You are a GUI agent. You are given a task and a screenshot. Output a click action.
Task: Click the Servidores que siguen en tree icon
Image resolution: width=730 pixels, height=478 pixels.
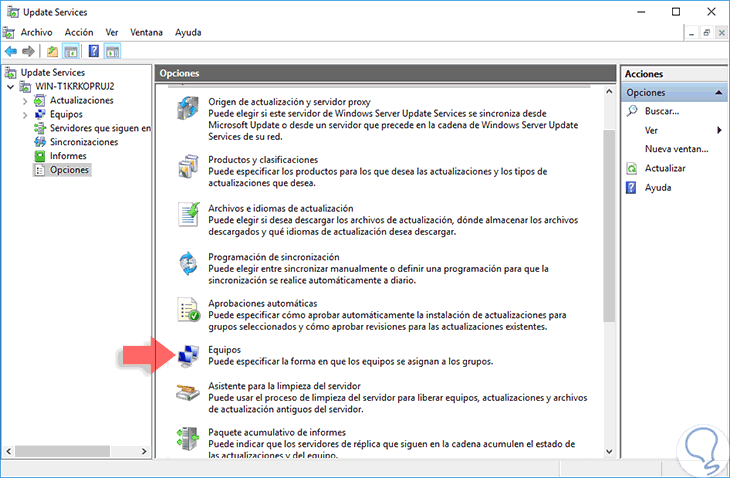pyautogui.click(x=40, y=128)
